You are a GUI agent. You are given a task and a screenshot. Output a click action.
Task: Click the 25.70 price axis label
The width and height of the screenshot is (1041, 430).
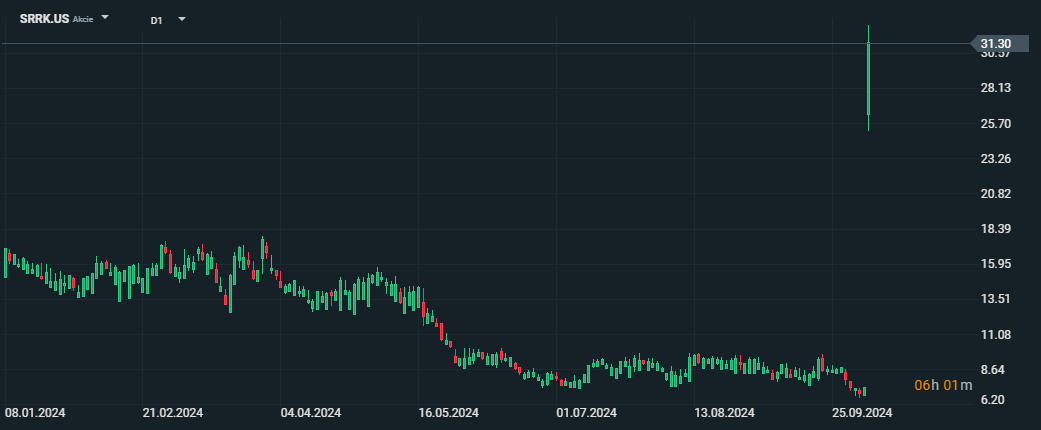tap(995, 123)
